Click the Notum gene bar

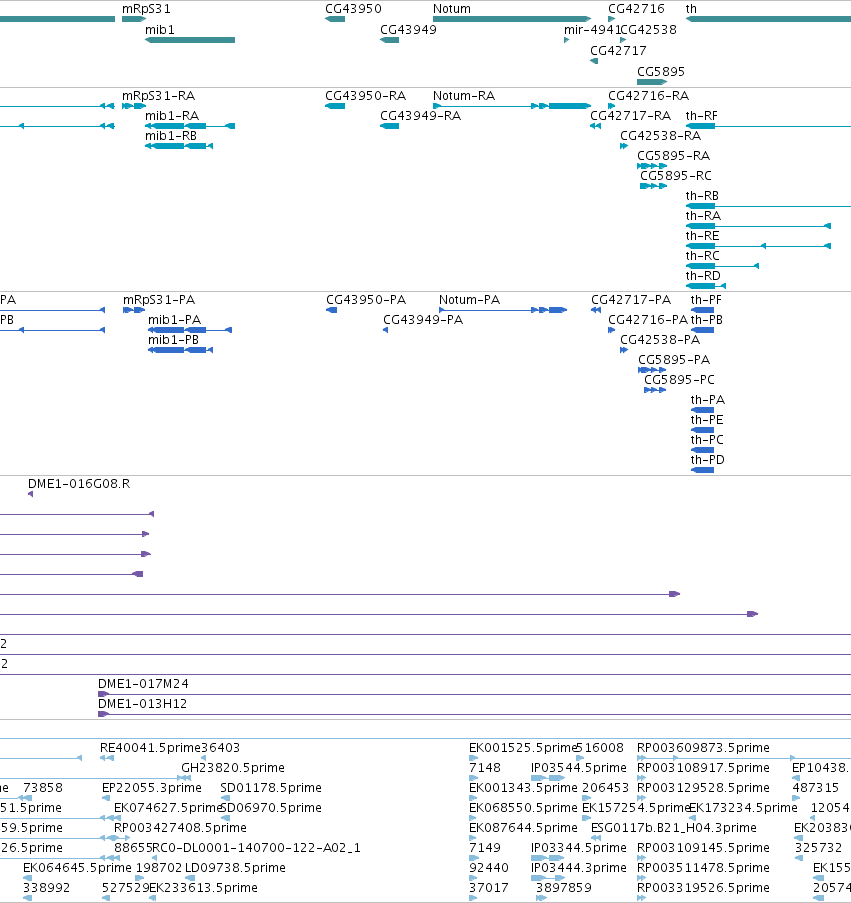click(512, 19)
